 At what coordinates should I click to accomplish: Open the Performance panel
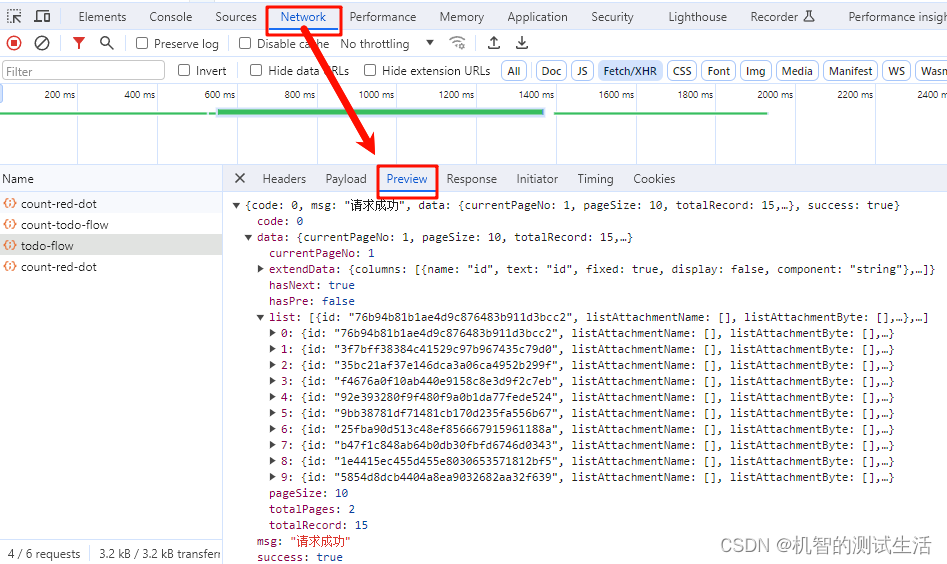(383, 17)
